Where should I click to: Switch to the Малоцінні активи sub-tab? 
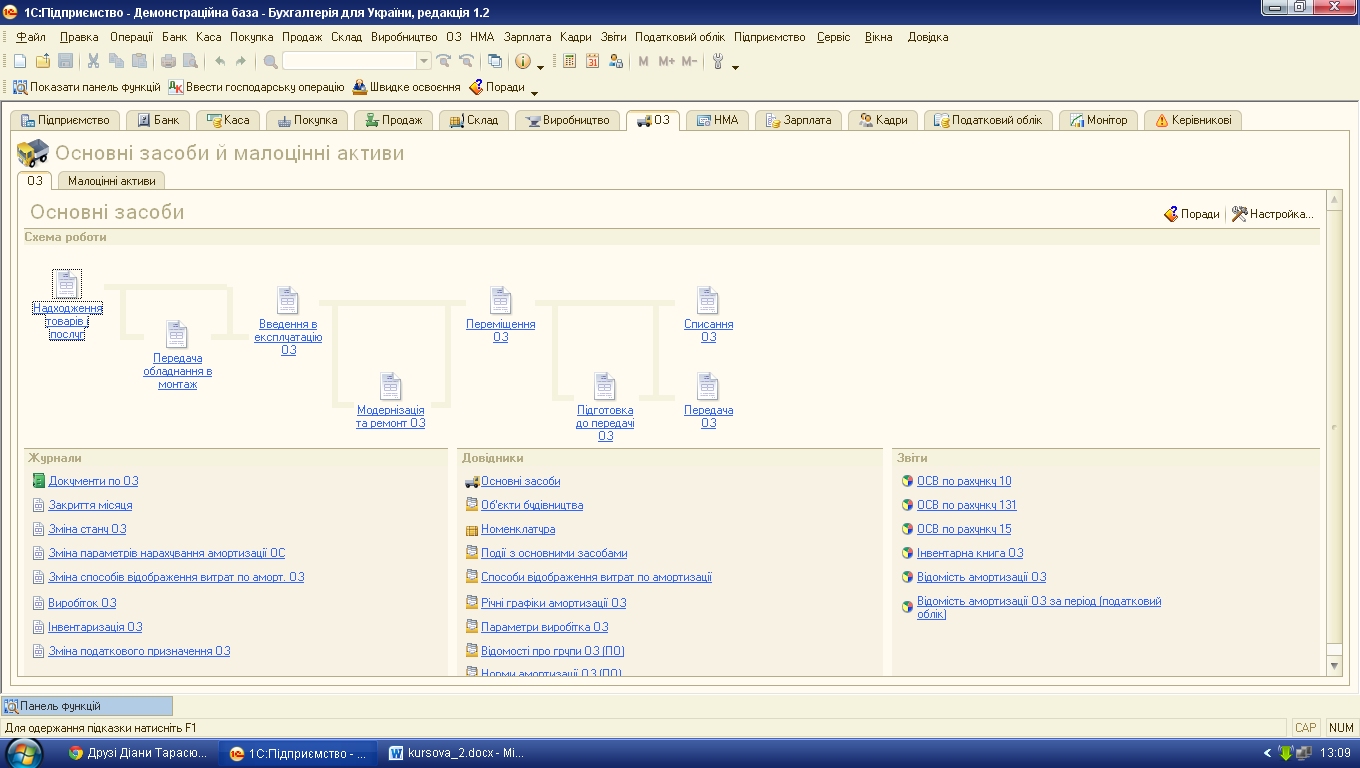click(112, 181)
